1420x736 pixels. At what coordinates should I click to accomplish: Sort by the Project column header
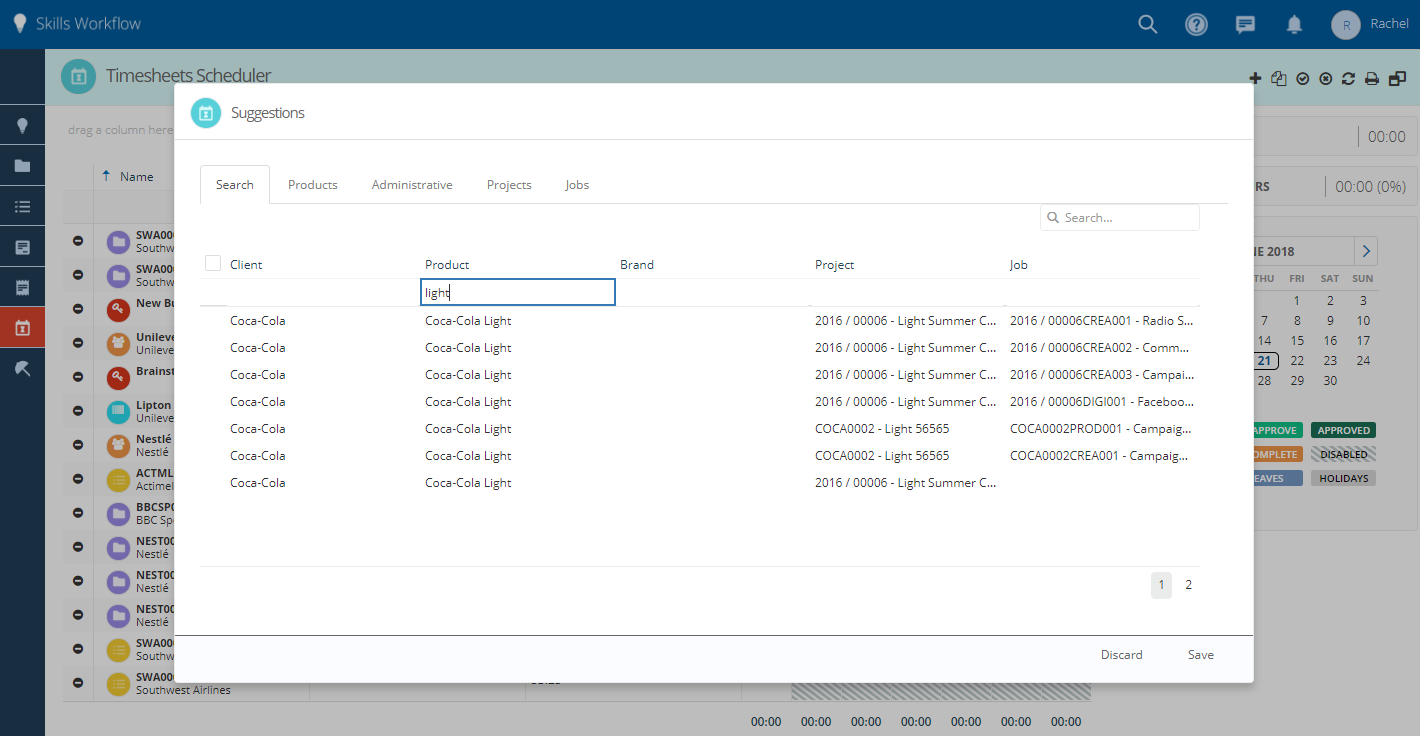coord(834,265)
